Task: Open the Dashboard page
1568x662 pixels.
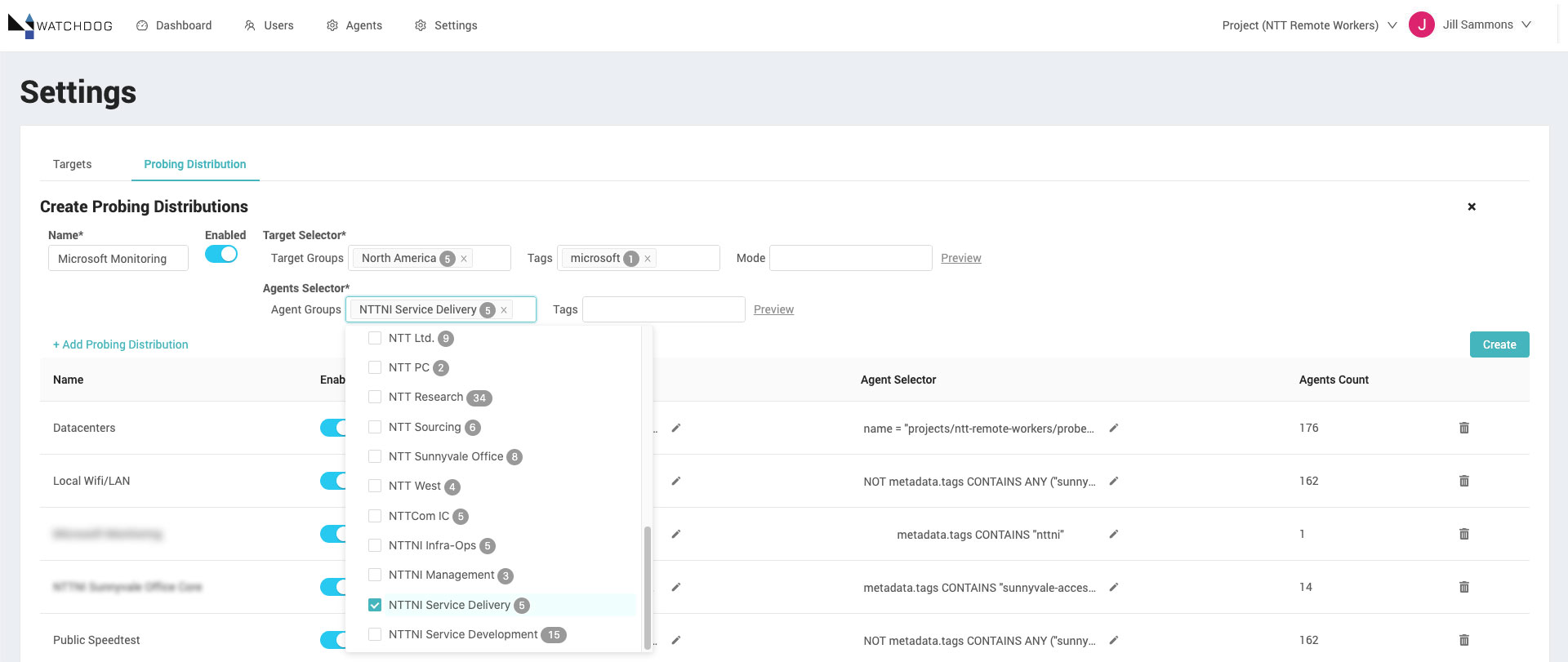Action: (x=174, y=25)
